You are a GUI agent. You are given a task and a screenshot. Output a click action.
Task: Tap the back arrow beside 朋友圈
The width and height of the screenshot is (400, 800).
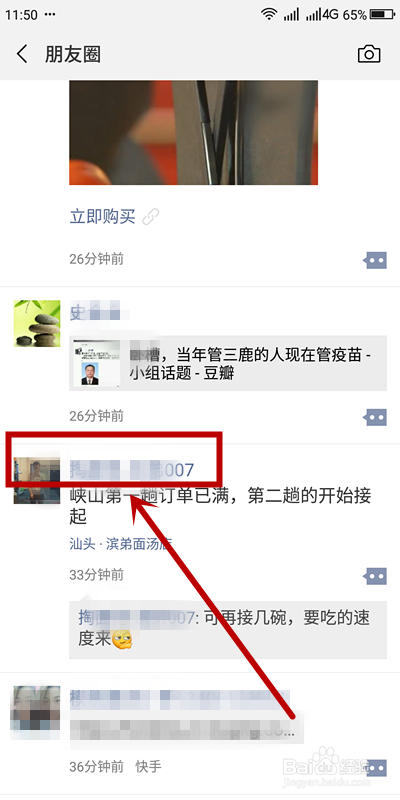(x=22, y=54)
